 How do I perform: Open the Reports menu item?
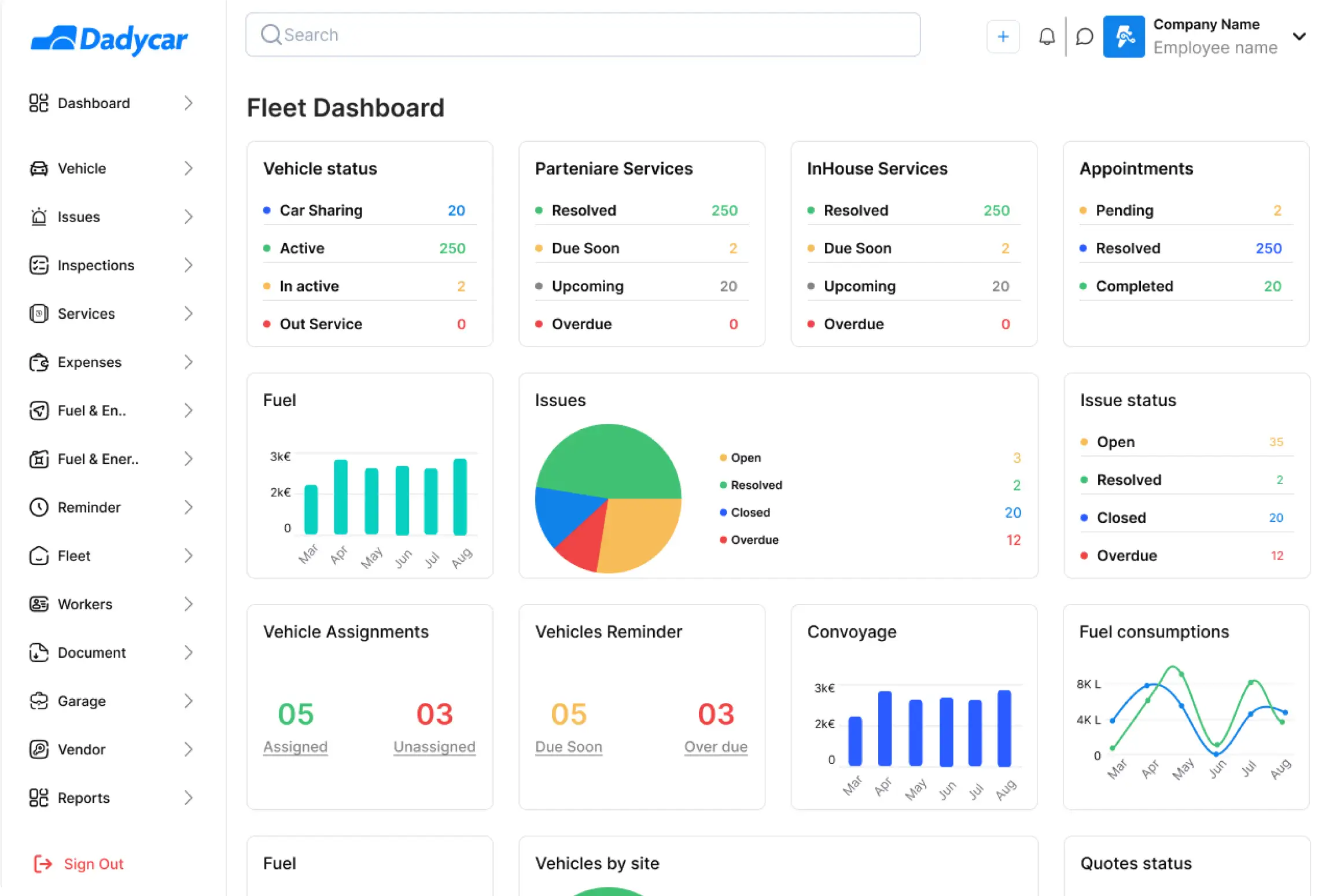[112, 798]
